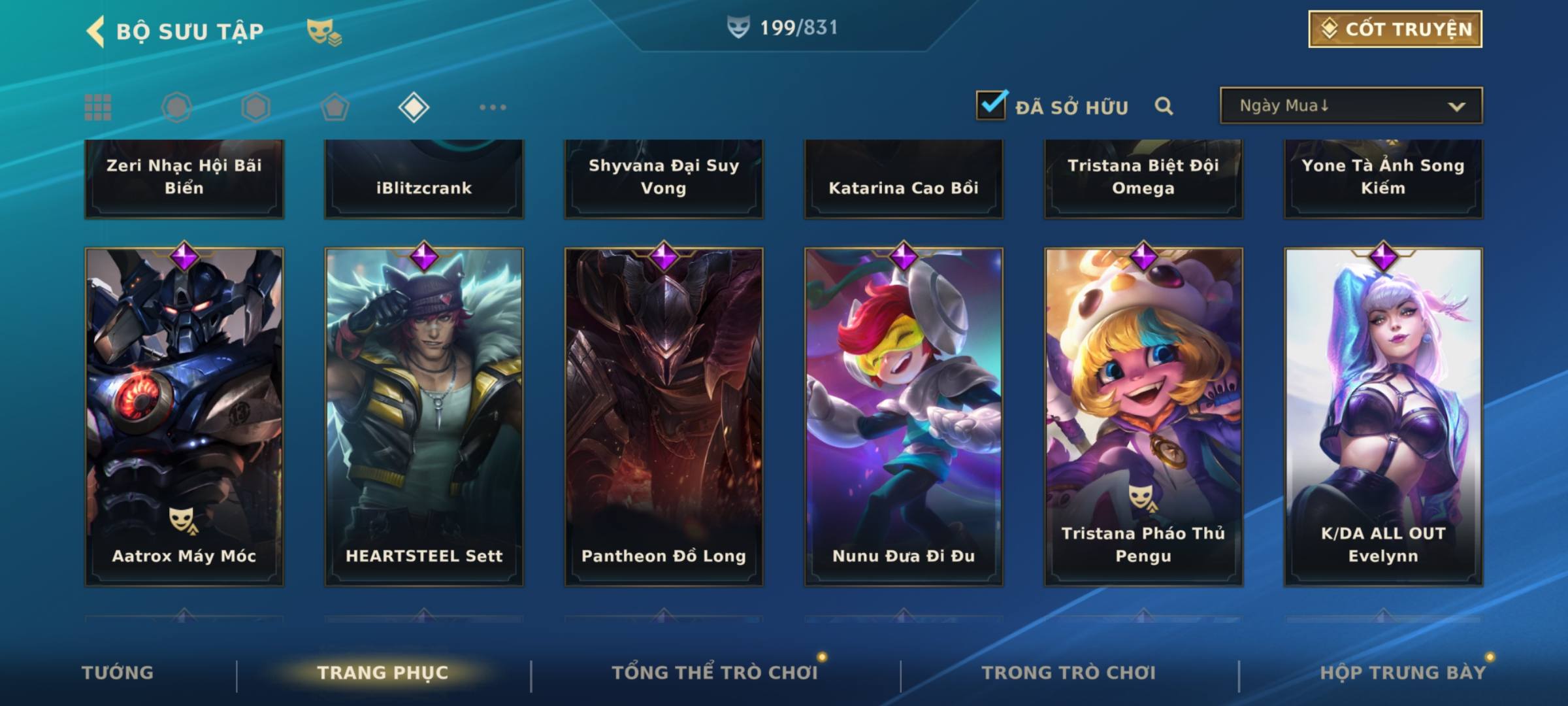Open the HEARTSTEEL Sett skin card
This screenshot has width=1568, height=706.
[424, 416]
